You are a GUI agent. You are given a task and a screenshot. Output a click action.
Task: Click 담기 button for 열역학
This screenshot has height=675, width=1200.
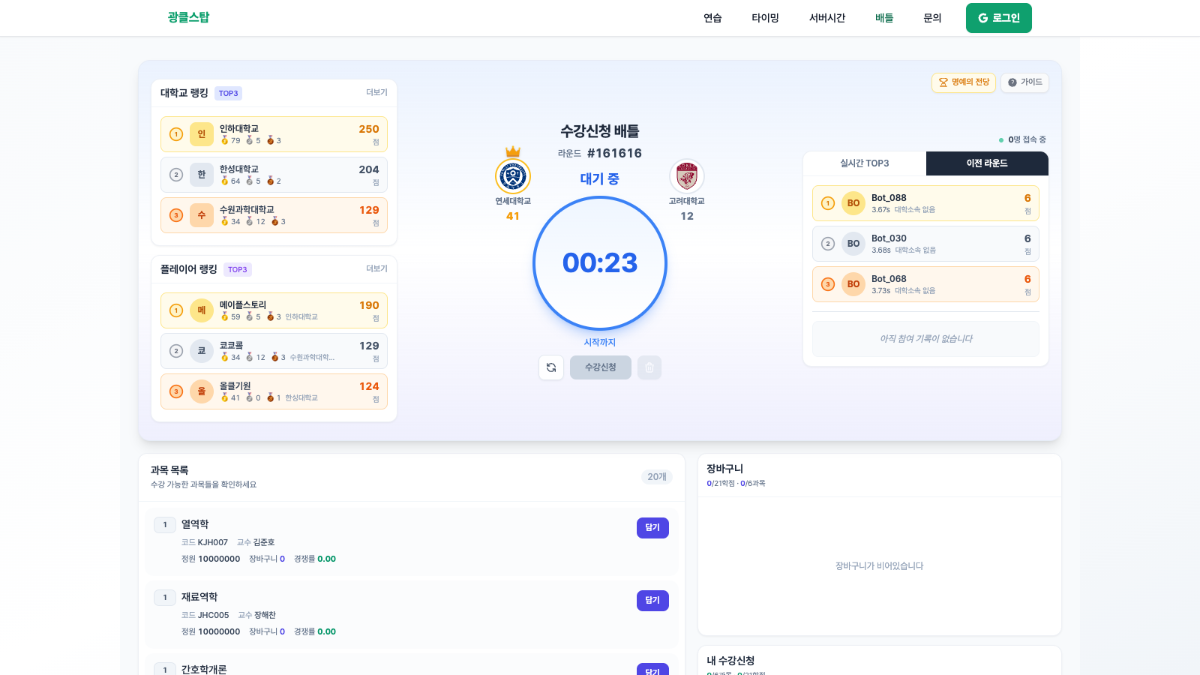click(652, 528)
